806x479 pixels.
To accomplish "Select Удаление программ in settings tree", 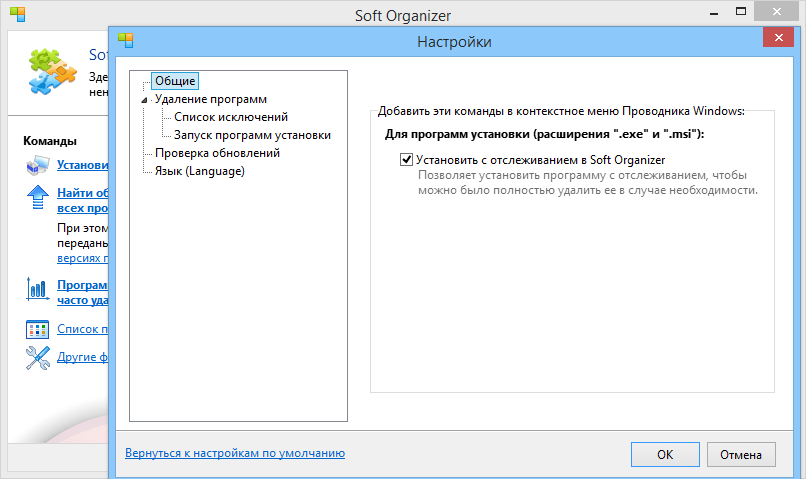I will [211, 99].
